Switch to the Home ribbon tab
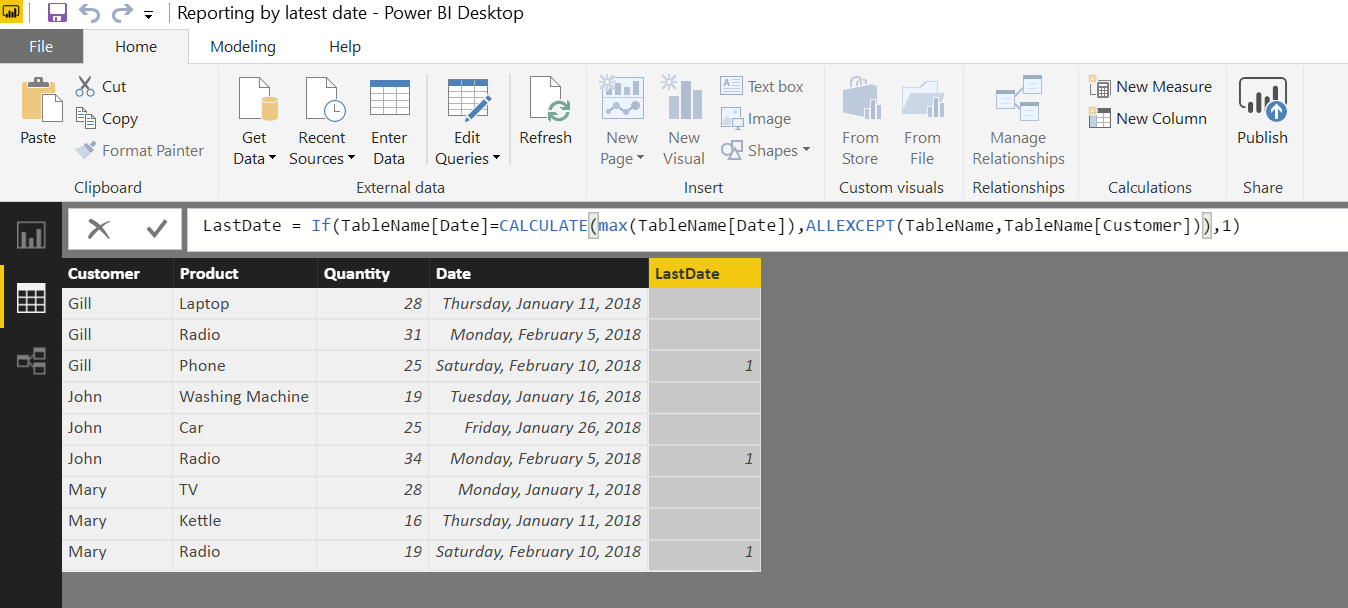Viewport: 1348px width, 608px height. (136, 46)
